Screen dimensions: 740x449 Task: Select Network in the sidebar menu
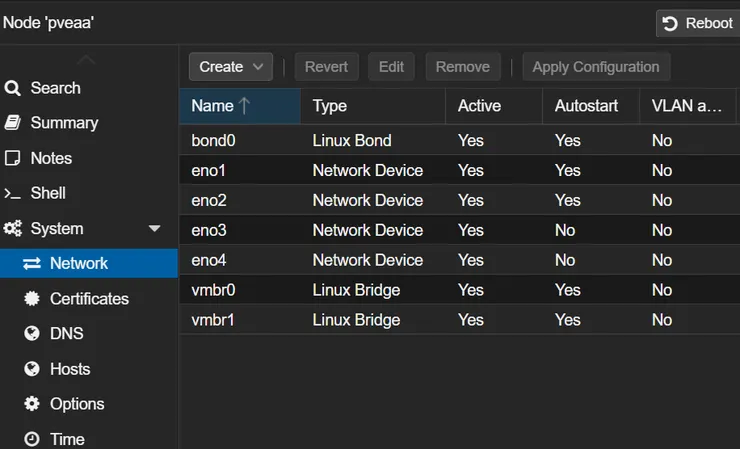79,263
